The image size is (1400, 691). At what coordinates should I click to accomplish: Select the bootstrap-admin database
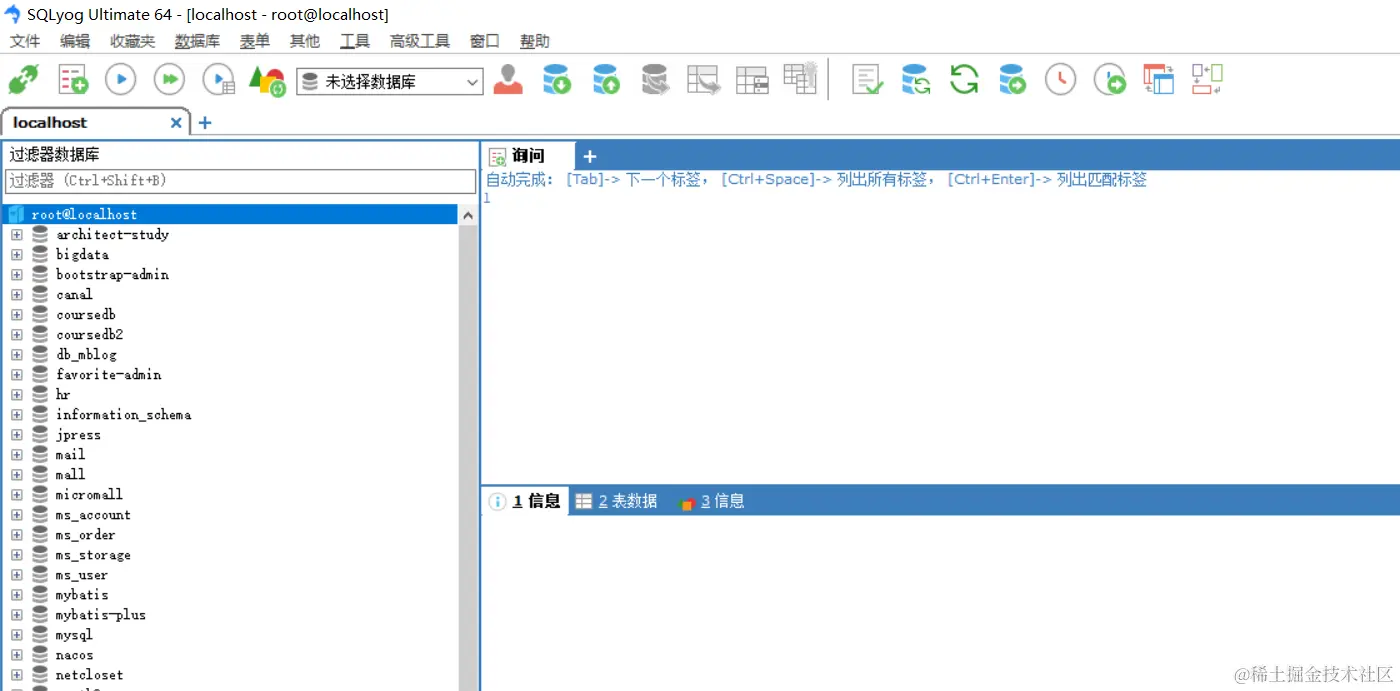tap(112, 274)
